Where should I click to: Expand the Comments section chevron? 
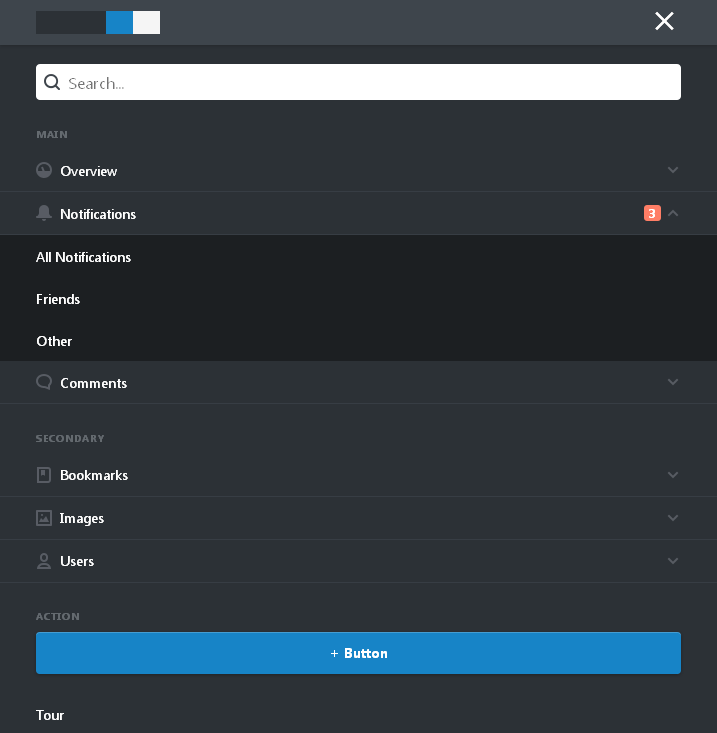tap(673, 382)
